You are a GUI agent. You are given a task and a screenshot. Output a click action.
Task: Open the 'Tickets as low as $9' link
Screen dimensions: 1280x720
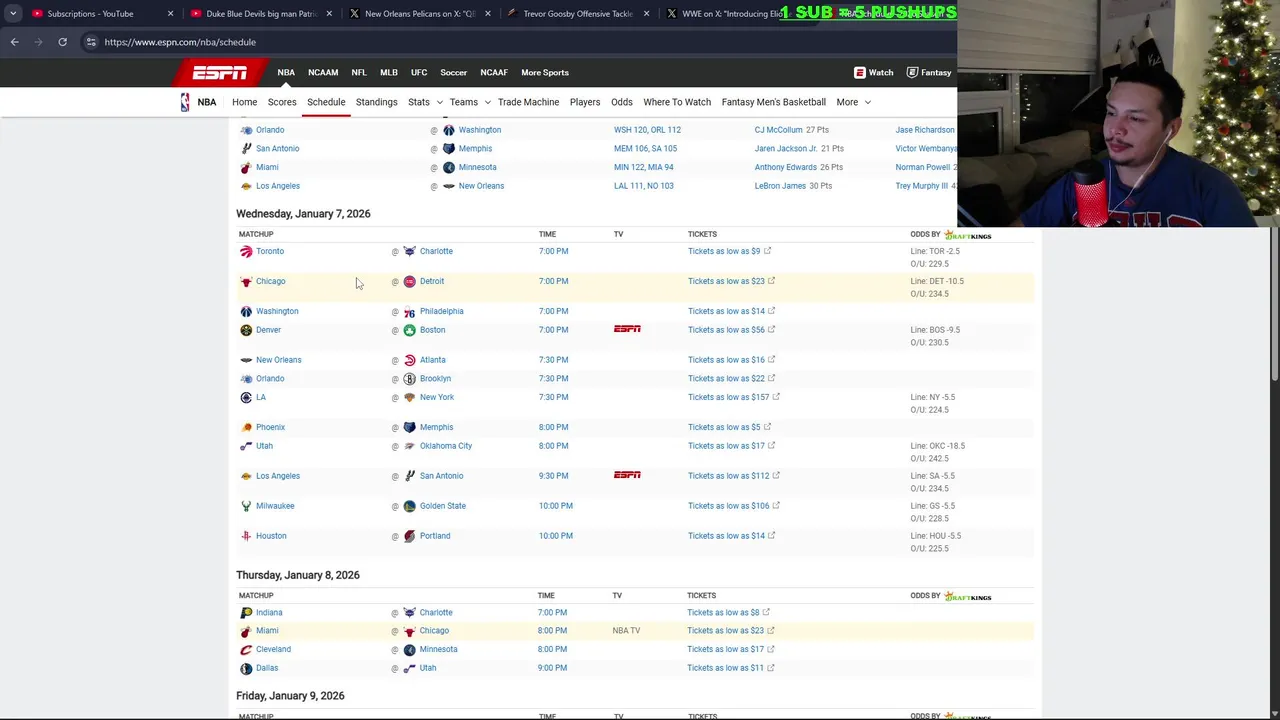coord(729,251)
